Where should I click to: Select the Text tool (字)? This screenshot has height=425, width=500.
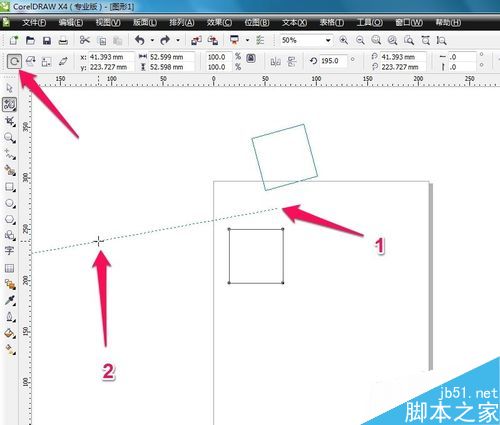point(9,250)
